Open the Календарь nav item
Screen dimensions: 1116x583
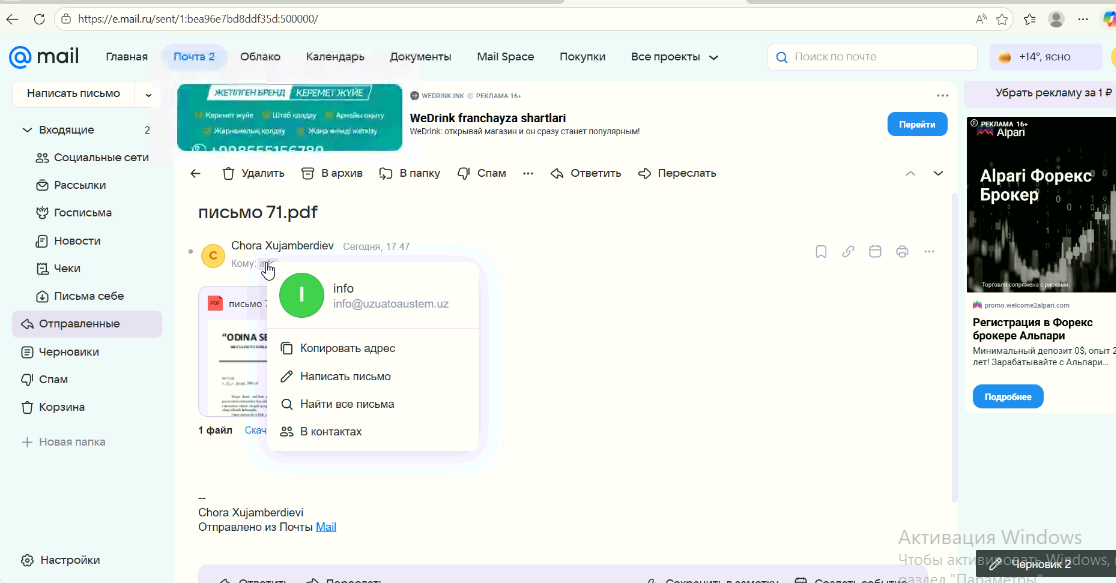(x=335, y=57)
